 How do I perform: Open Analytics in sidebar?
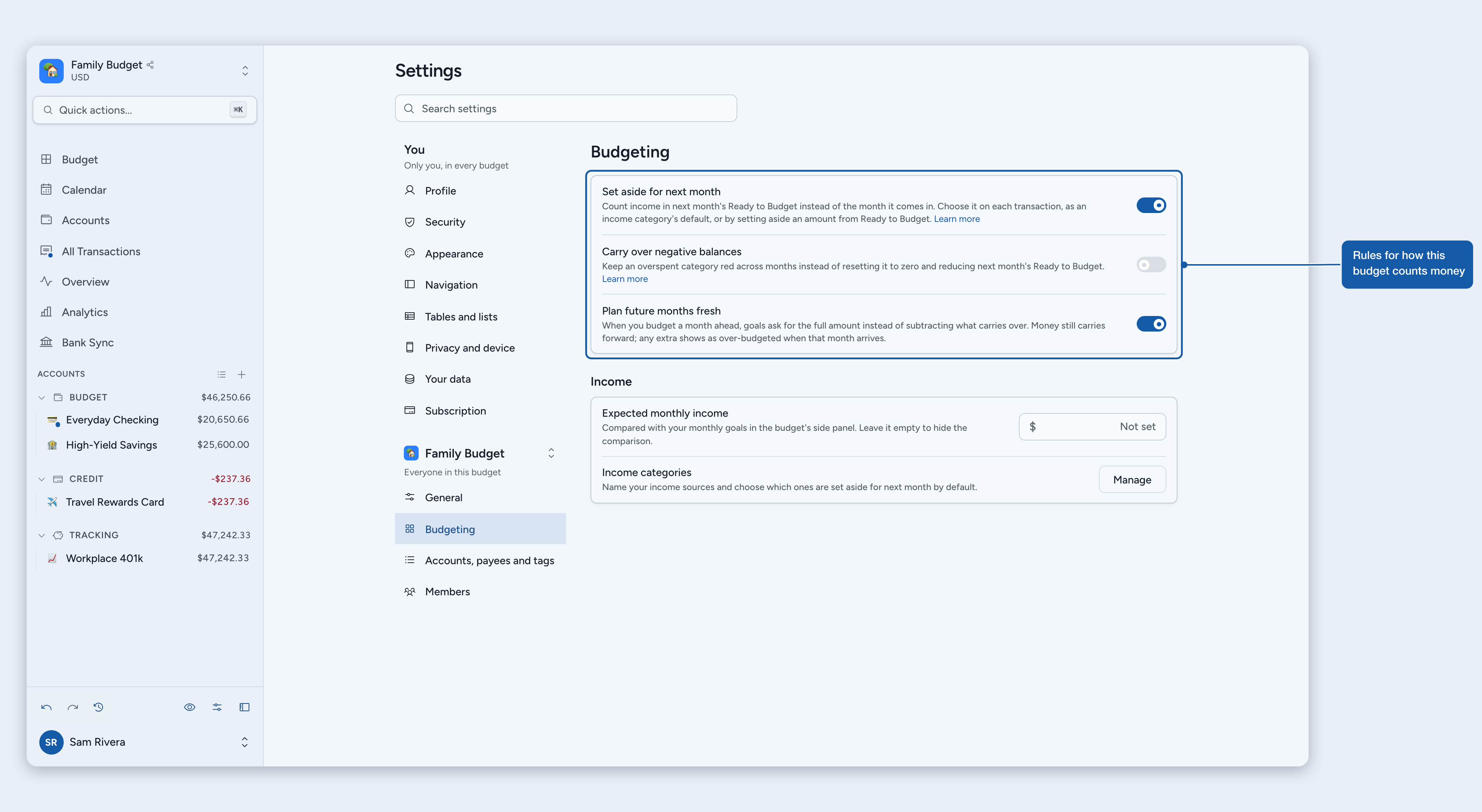click(x=145, y=312)
